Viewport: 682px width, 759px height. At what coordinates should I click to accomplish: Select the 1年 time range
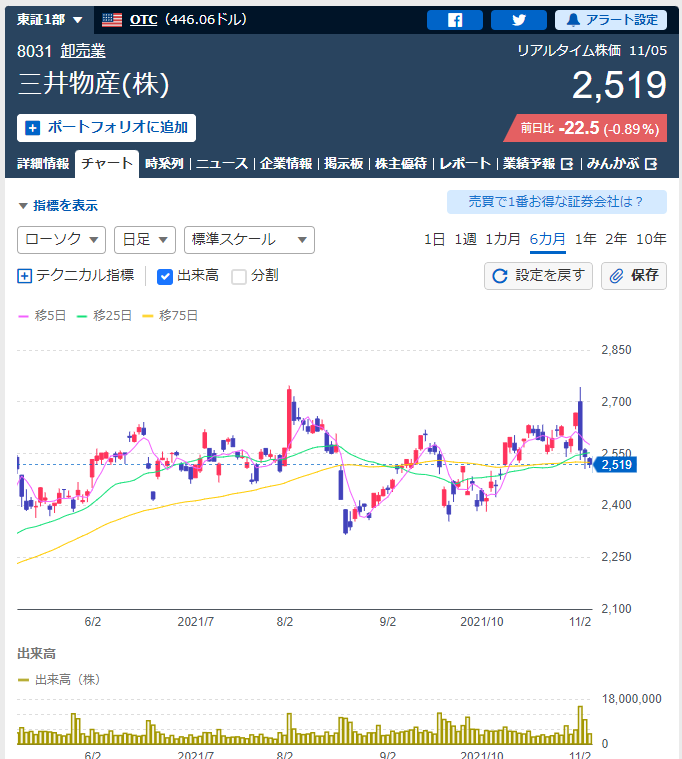(x=585, y=239)
